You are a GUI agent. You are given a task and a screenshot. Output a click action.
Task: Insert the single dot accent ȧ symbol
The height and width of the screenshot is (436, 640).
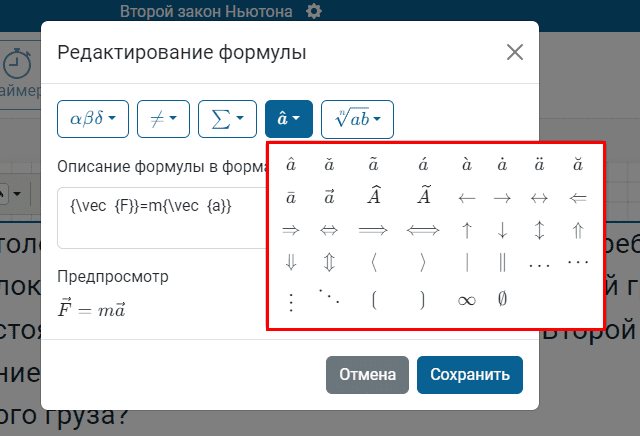click(x=502, y=165)
